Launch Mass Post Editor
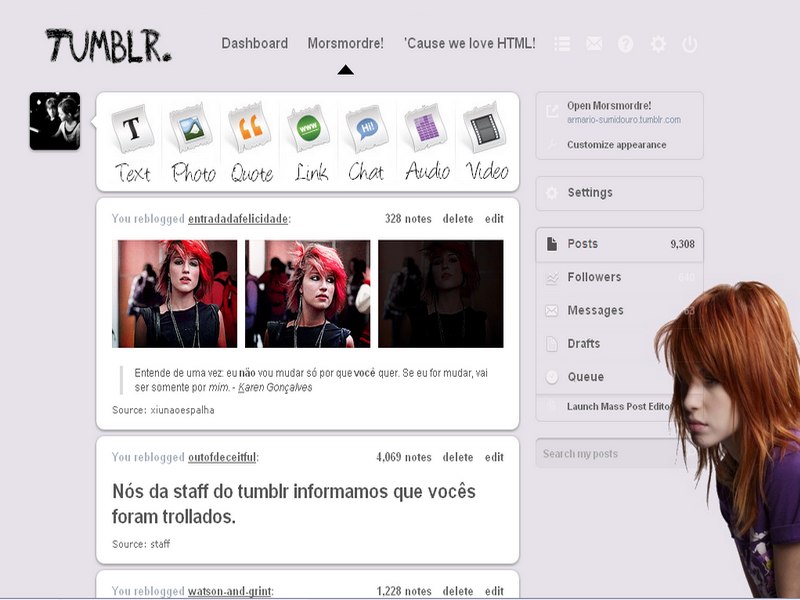 [619, 407]
